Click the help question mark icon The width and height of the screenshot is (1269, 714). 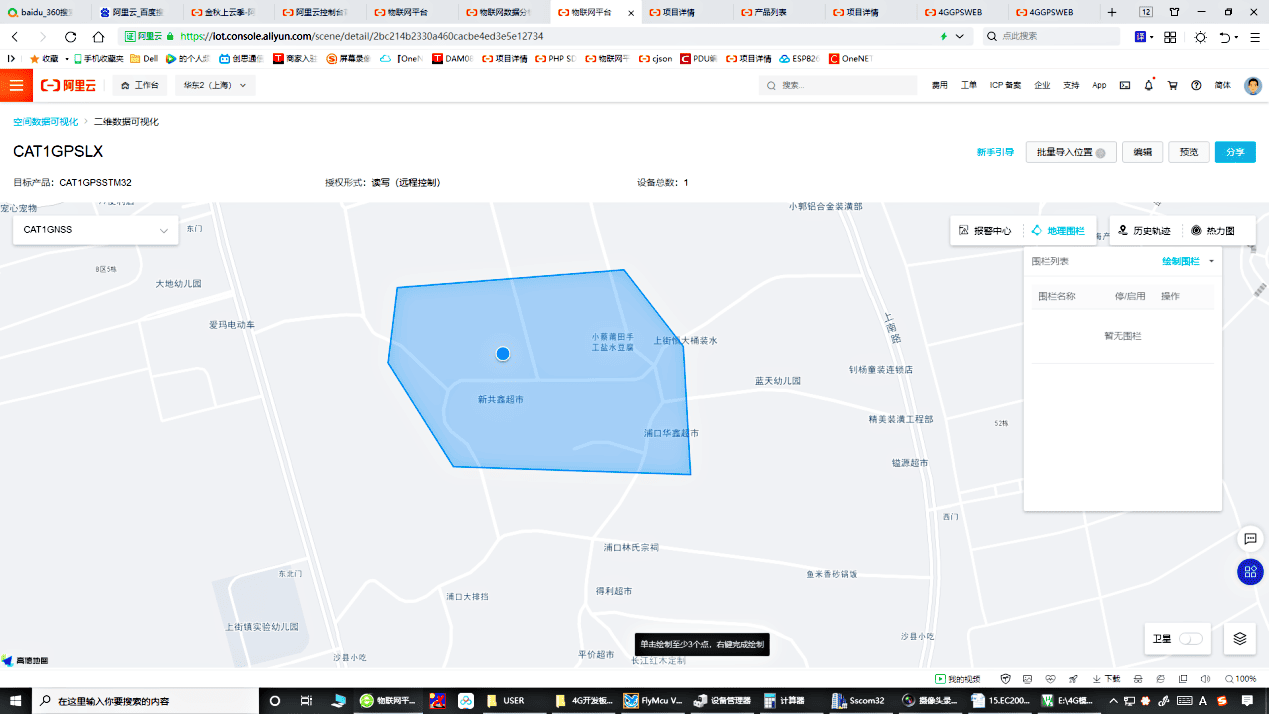[x=1196, y=85]
